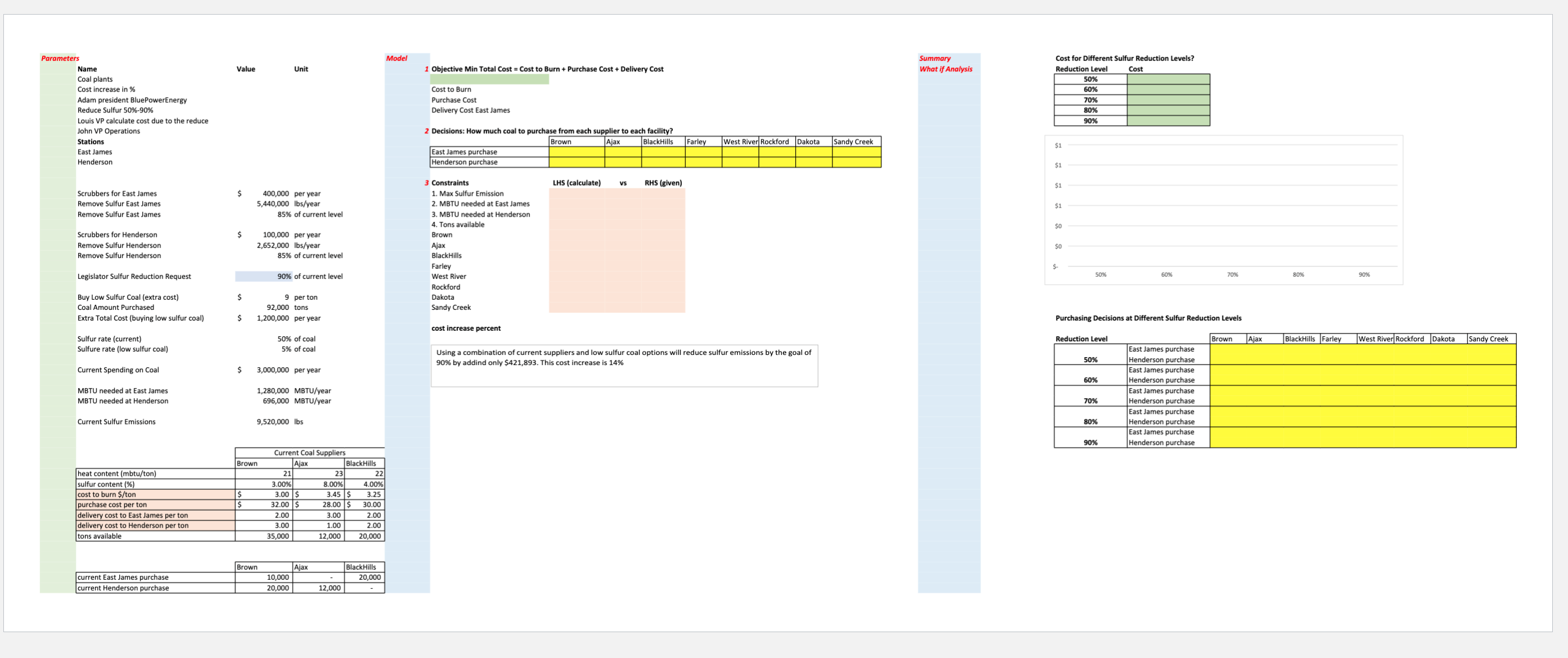The width and height of the screenshot is (1568, 658).
Task: Select the green objective total cost cell
Action: [x=490, y=79]
